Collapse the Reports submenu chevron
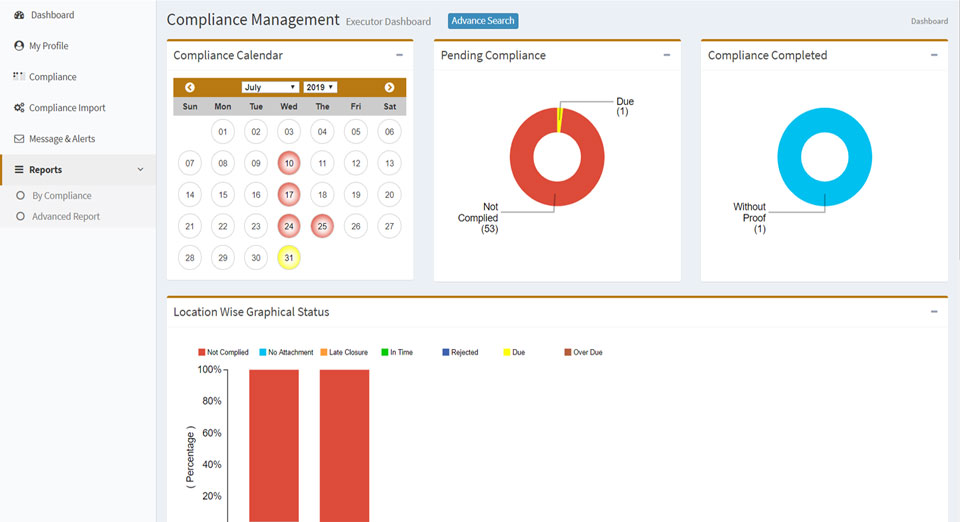This screenshot has height=522, width=960. pyautogui.click(x=140, y=170)
